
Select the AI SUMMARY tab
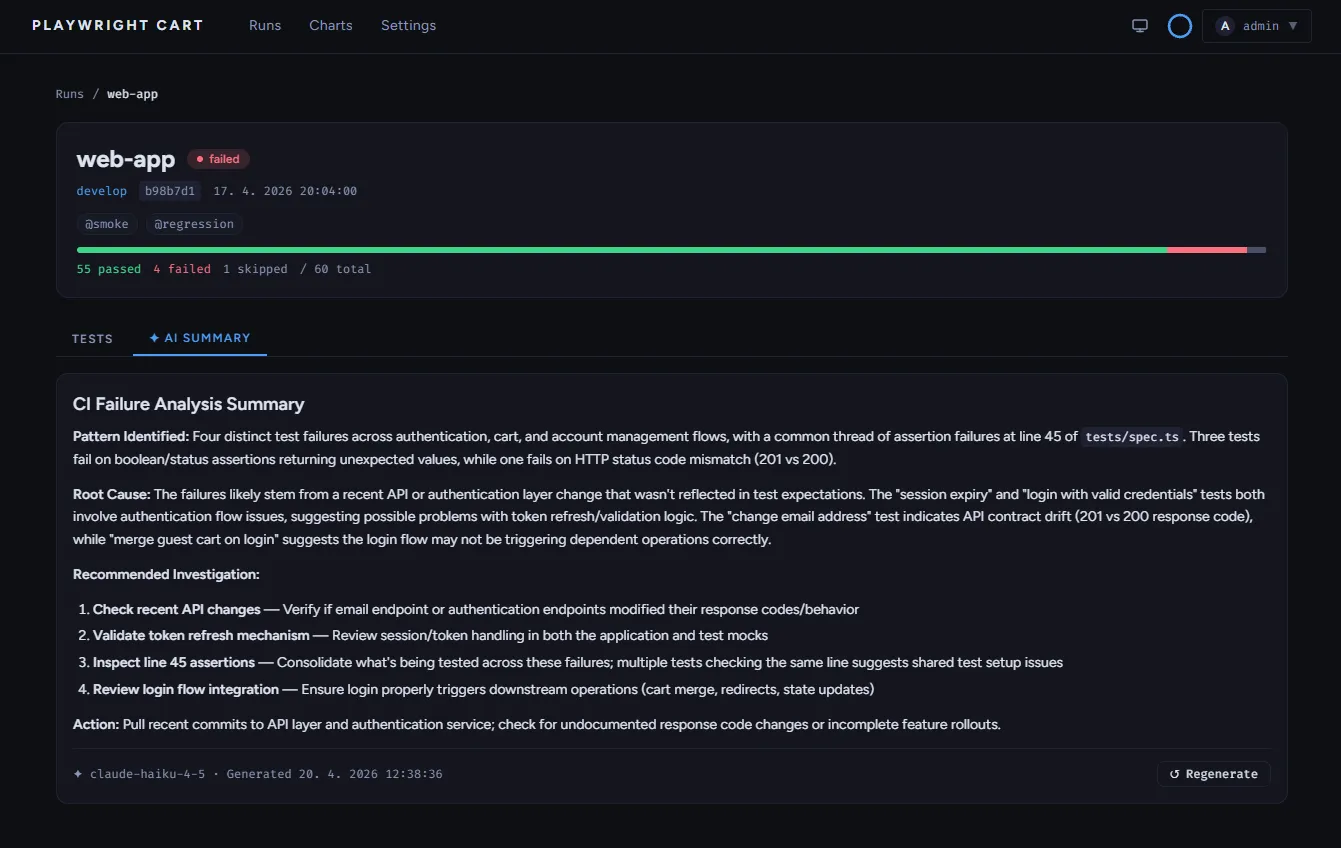pyautogui.click(x=200, y=338)
